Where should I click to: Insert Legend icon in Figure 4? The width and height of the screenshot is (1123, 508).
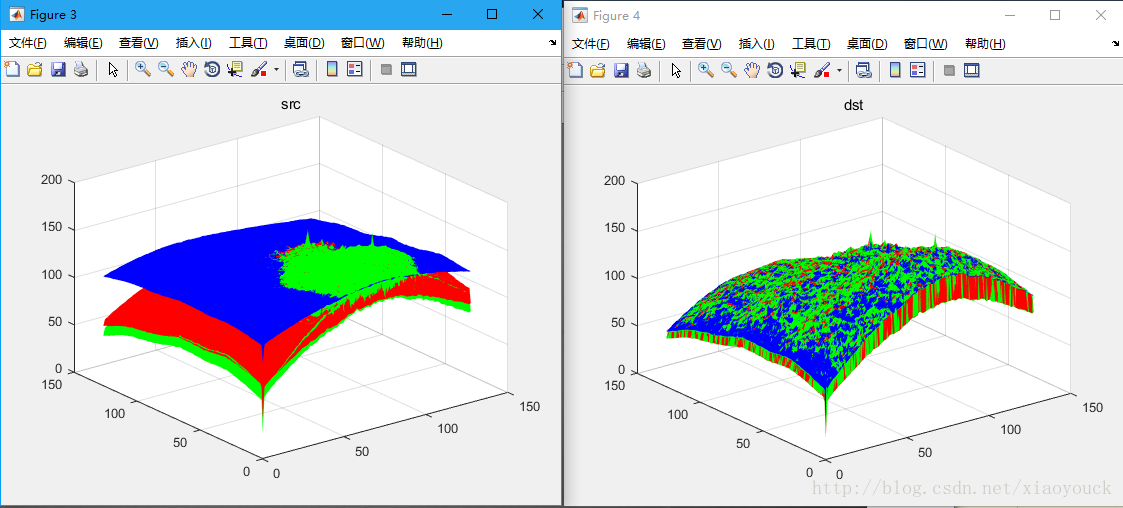917,70
